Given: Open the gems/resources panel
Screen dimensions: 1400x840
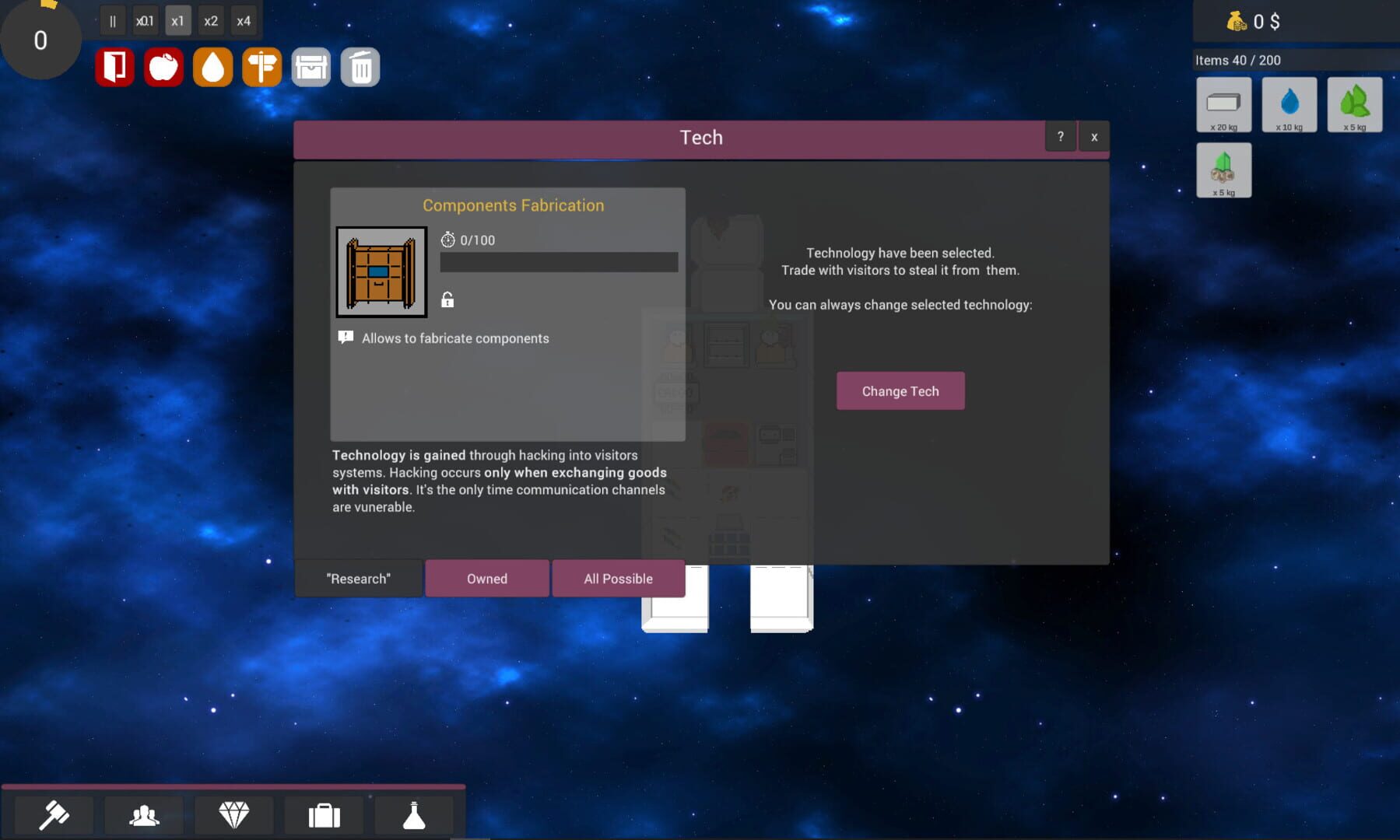Looking at the screenshot, I should 233,815.
